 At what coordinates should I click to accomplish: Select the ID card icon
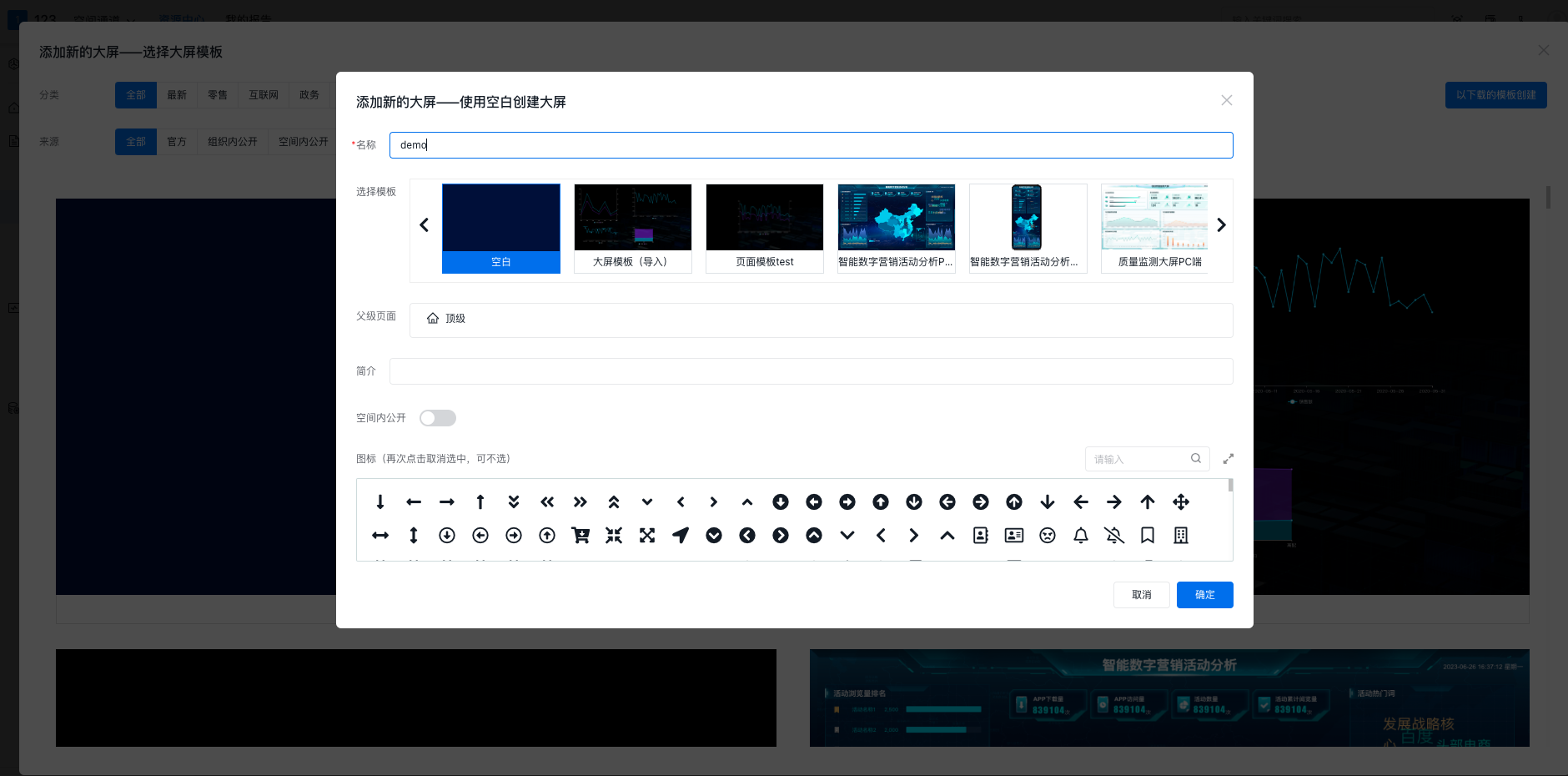coord(1014,535)
